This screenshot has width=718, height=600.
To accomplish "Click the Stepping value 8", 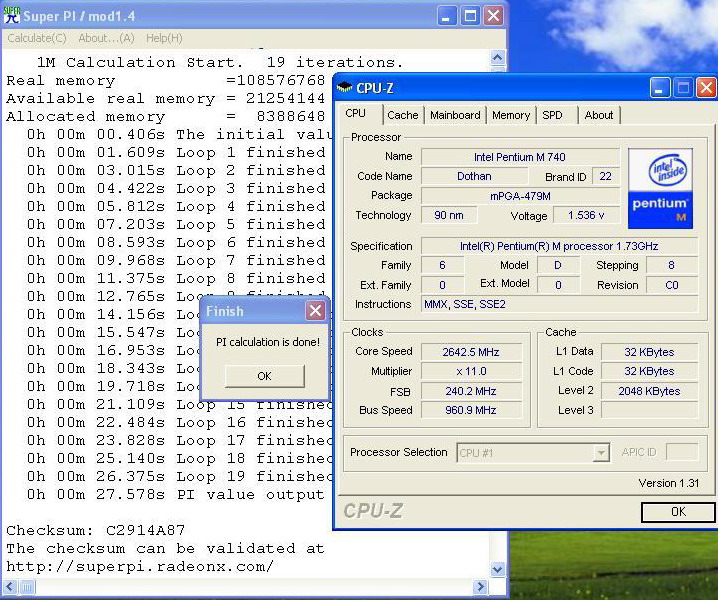I will [672, 265].
